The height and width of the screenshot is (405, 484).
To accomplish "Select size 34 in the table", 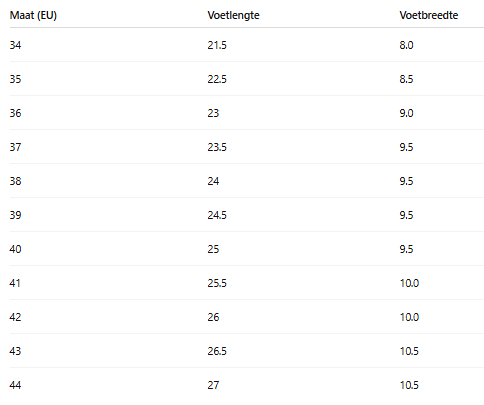I will pos(15,45).
